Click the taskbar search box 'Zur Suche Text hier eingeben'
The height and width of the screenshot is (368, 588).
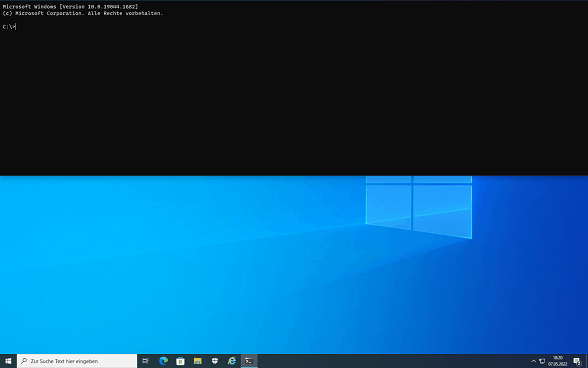click(x=77, y=361)
